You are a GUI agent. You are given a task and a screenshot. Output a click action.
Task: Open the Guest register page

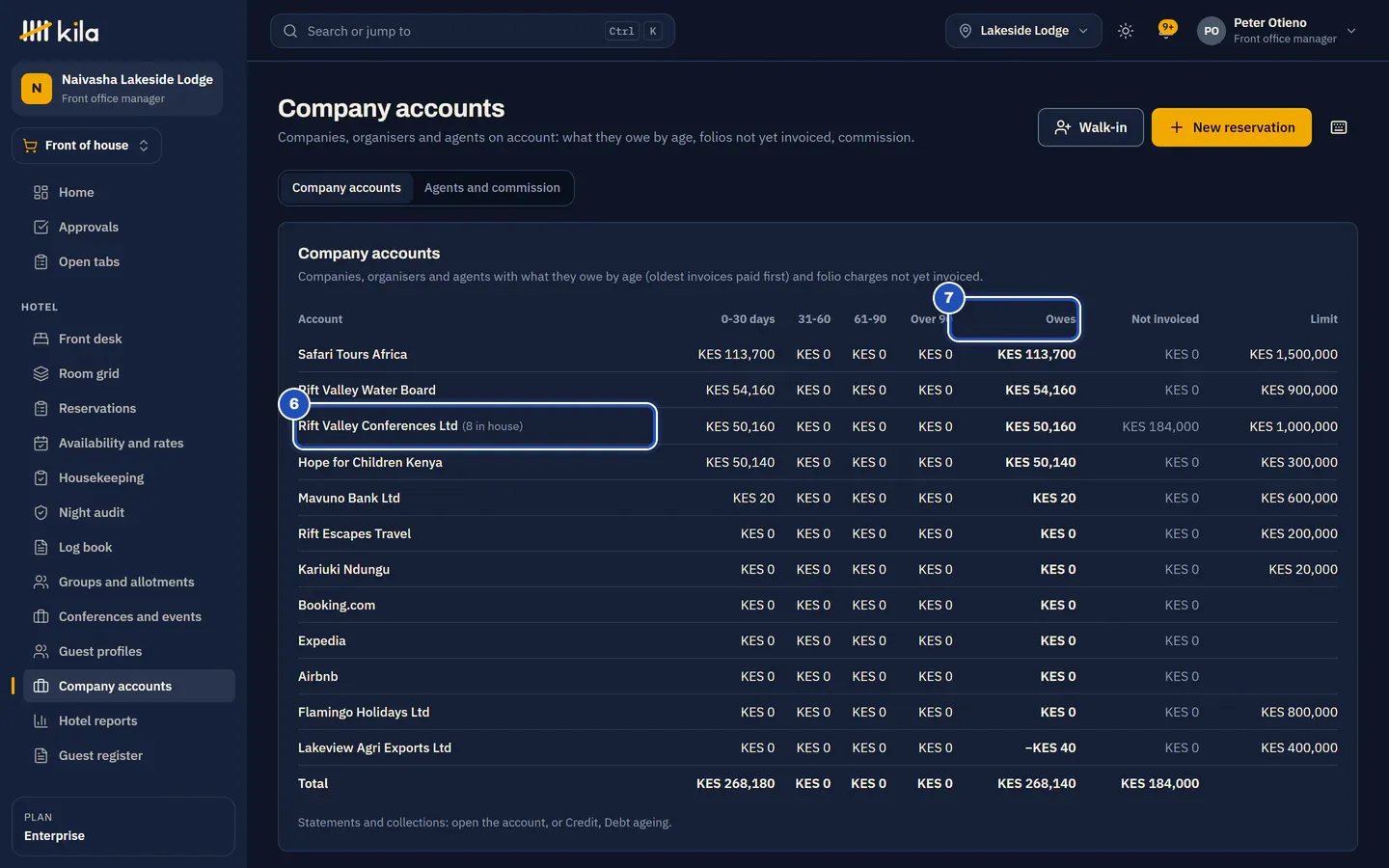coord(129,755)
